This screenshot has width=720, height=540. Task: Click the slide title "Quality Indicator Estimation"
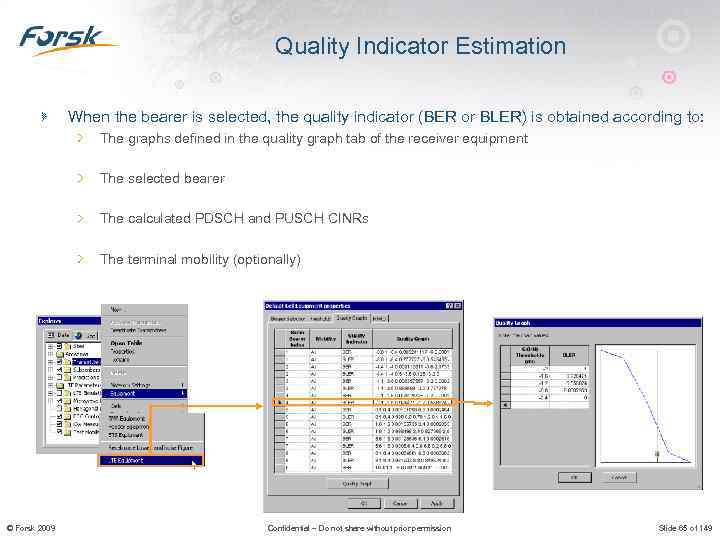(x=420, y=46)
